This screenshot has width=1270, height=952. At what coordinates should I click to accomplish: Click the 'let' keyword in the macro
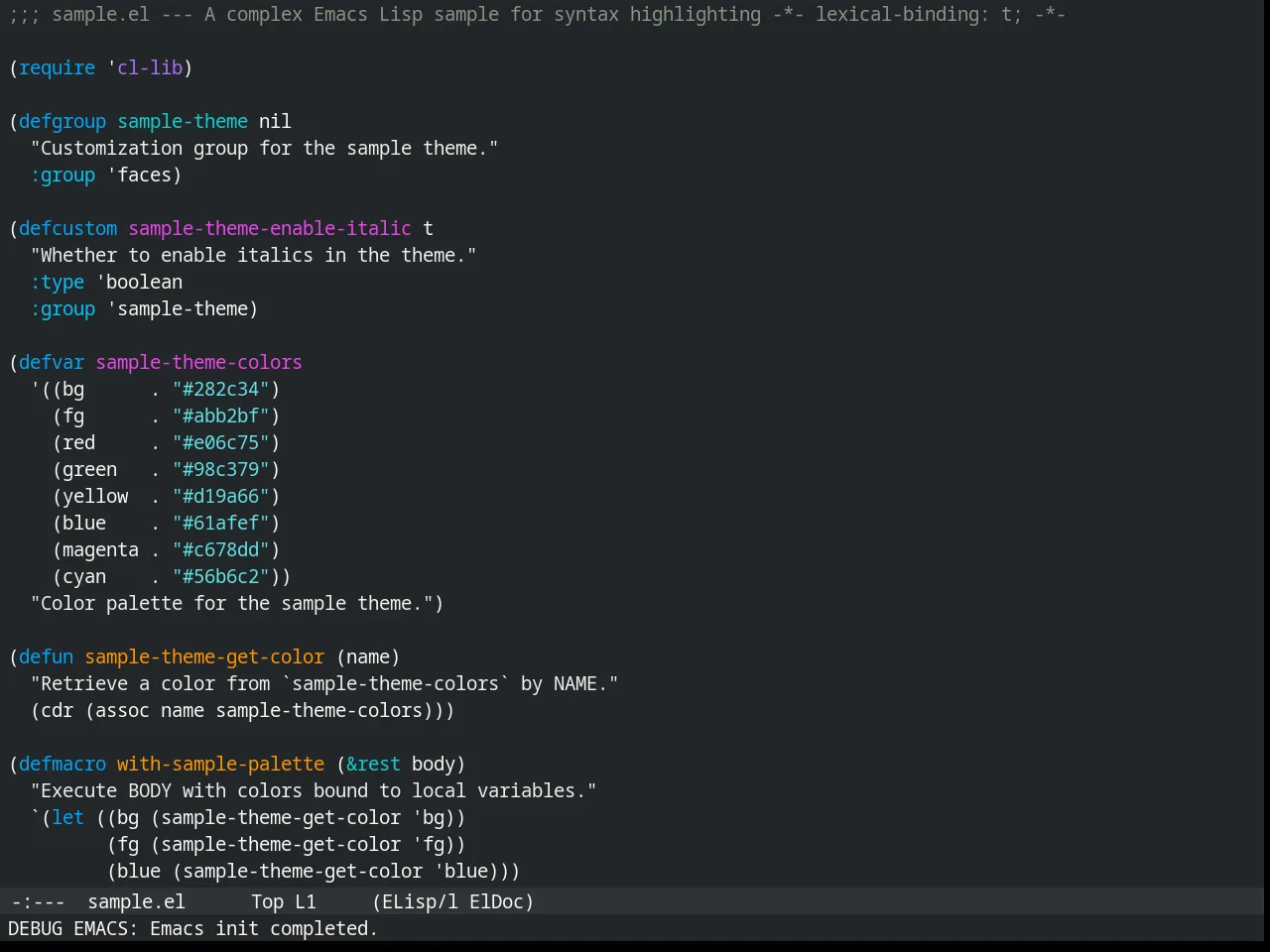pos(68,817)
